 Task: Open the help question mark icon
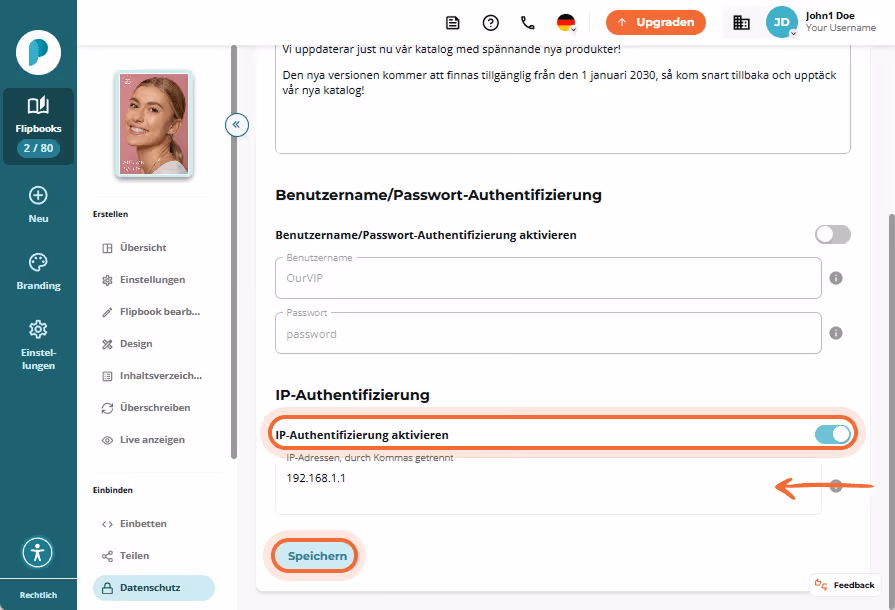coord(491,23)
